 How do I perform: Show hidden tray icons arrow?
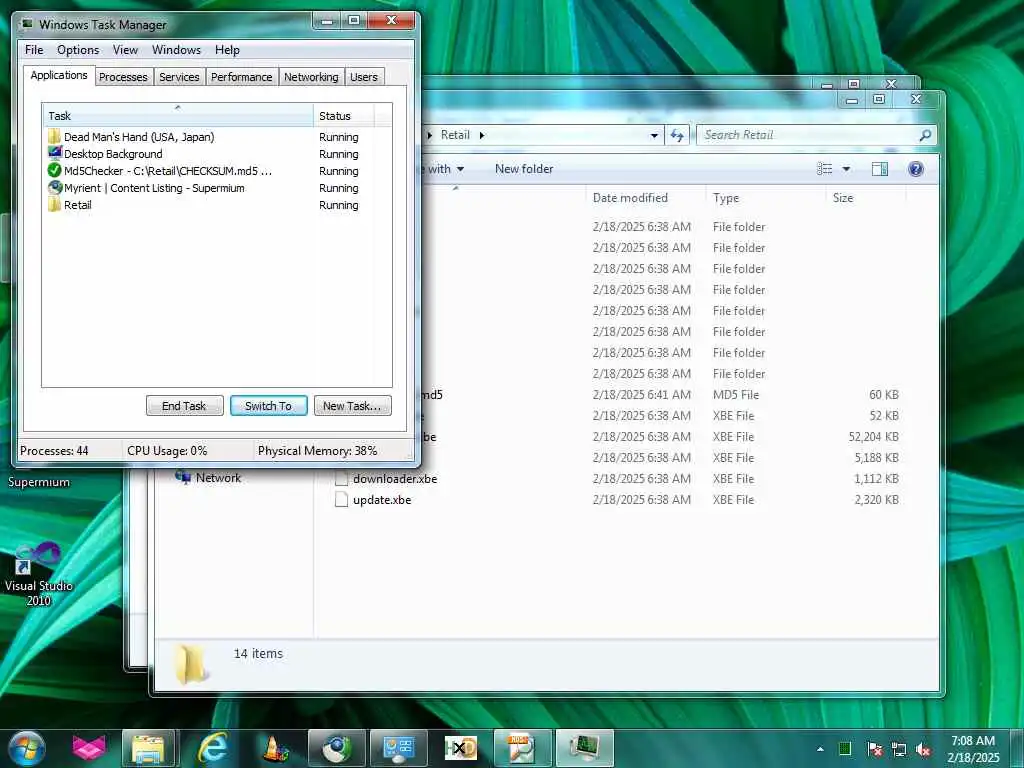pos(820,749)
